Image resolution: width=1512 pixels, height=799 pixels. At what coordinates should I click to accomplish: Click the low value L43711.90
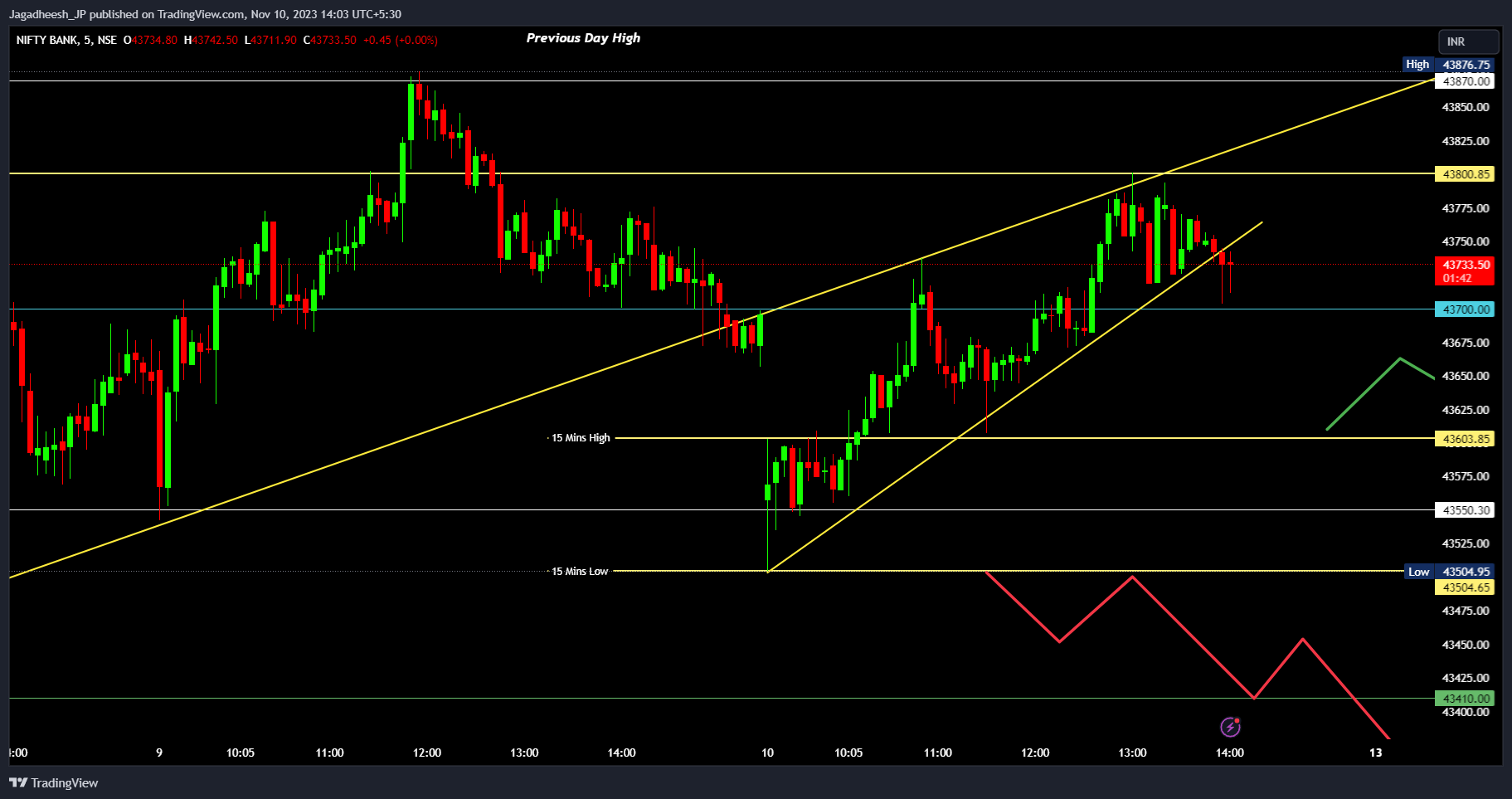(x=270, y=40)
